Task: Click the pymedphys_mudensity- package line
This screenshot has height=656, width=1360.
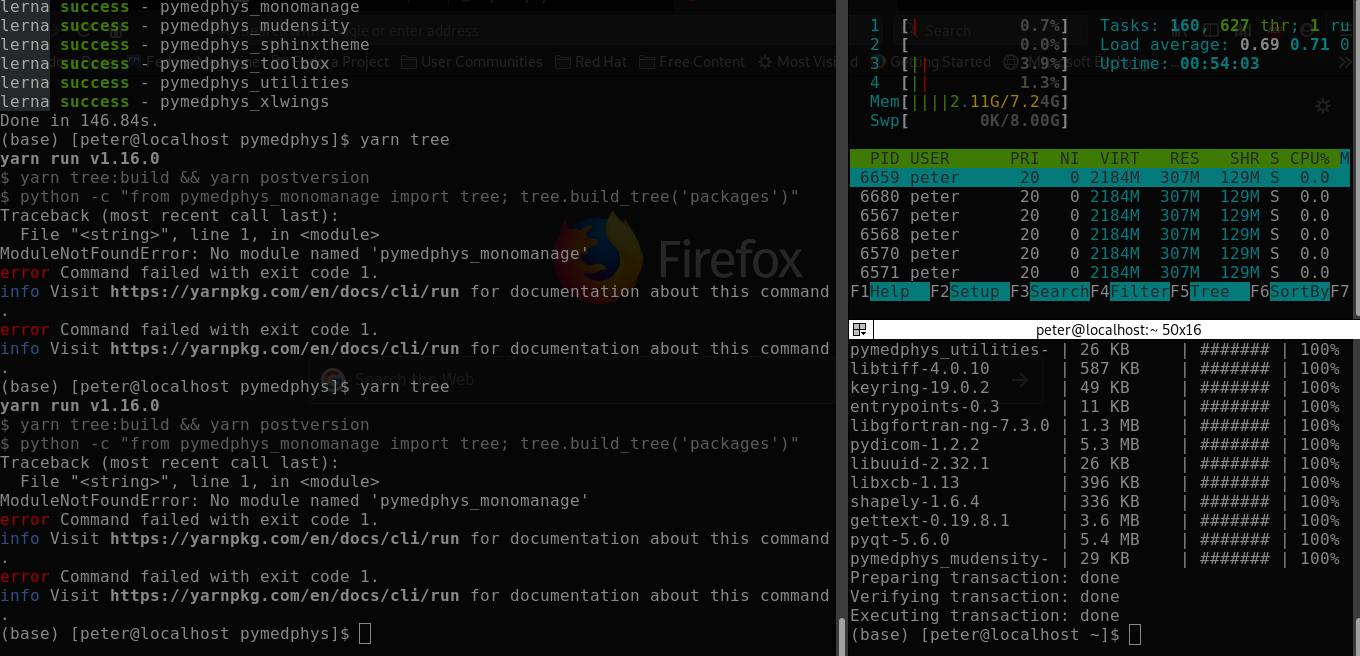Action: click(x=1095, y=558)
